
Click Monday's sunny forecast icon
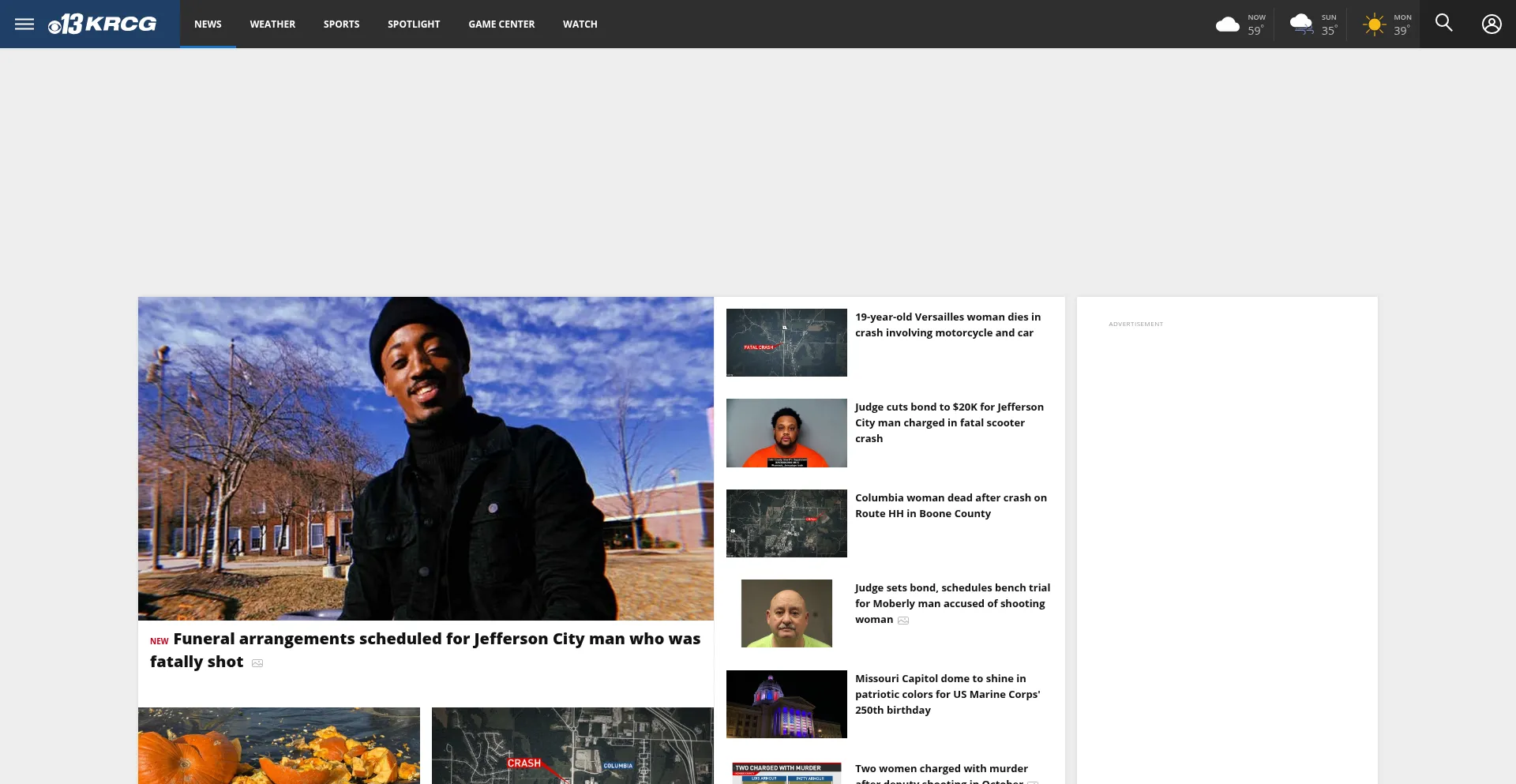1374,24
